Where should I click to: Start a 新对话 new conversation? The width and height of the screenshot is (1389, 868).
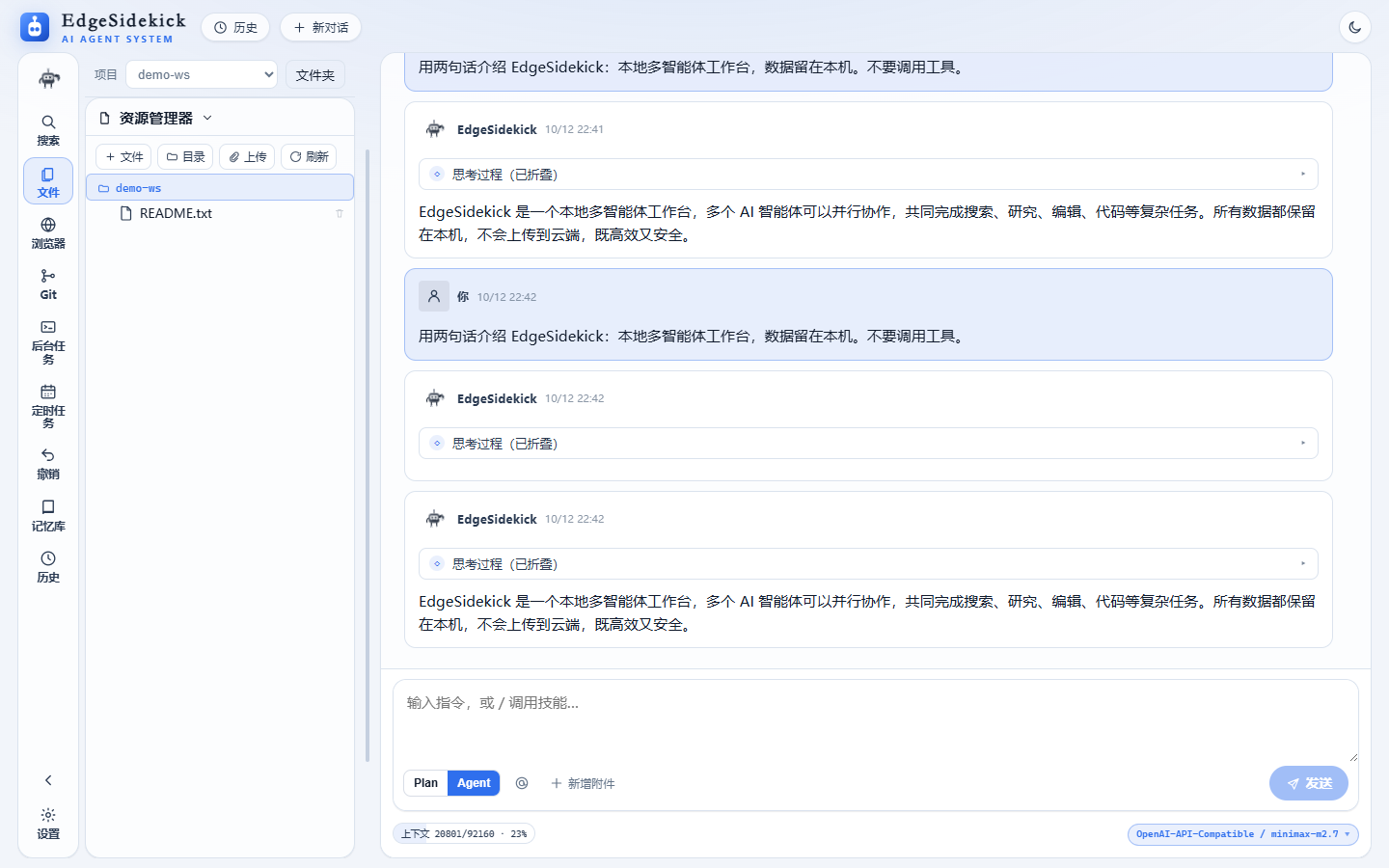320,27
